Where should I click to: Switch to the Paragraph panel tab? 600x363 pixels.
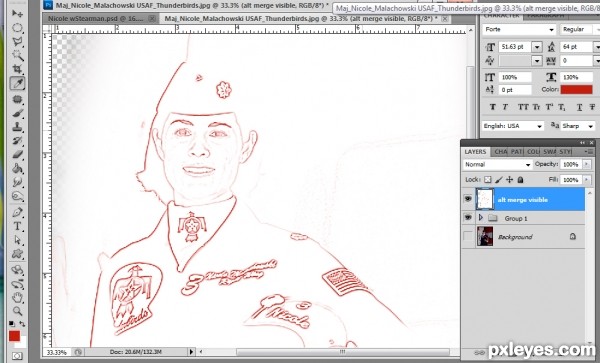pyautogui.click(x=545, y=16)
